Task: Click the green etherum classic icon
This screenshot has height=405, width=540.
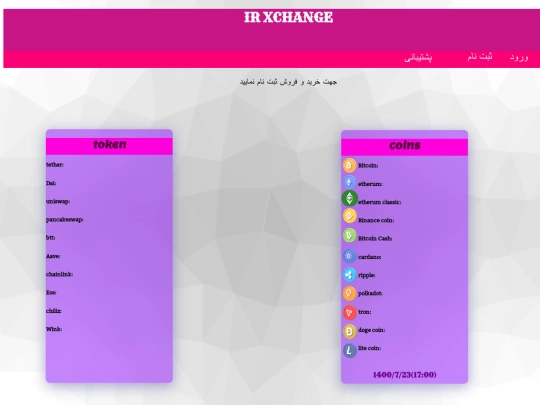Action: pyautogui.click(x=350, y=198)
